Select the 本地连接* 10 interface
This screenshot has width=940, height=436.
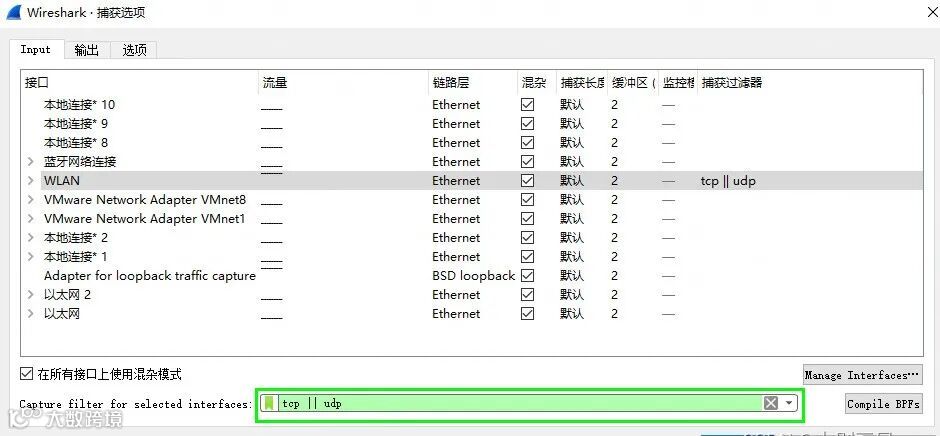pos(79,104)
